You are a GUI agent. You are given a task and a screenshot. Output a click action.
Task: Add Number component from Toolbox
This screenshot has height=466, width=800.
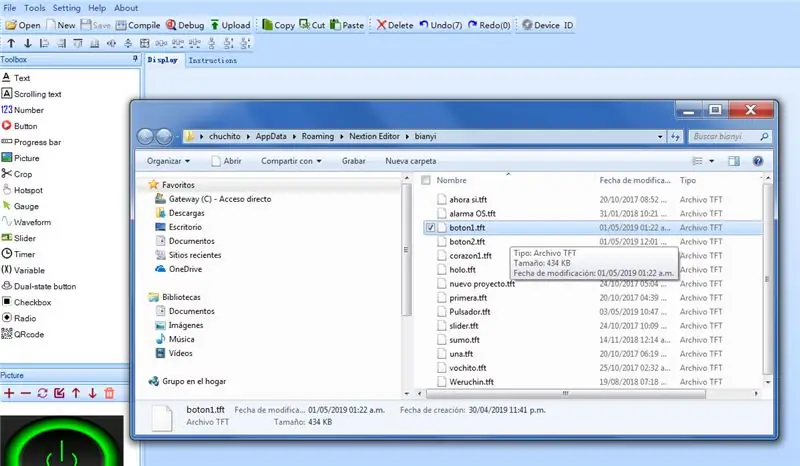point(22,110)
